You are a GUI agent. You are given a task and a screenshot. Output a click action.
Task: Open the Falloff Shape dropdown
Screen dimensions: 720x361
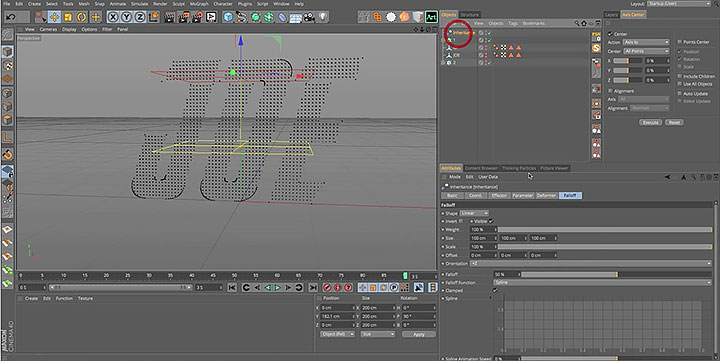[x=474, y=213]
